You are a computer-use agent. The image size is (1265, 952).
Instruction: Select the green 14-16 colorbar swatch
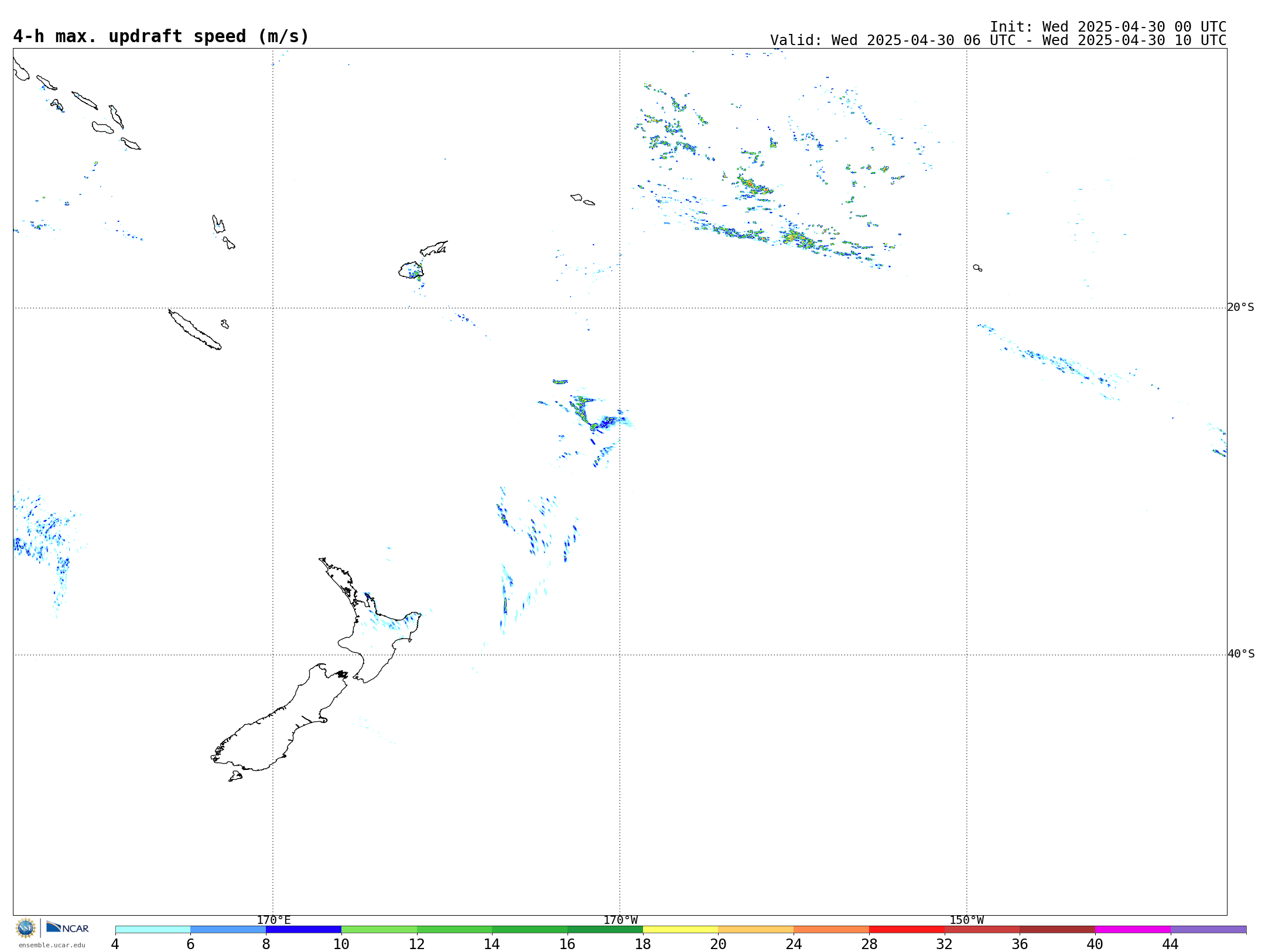[x=530, y=930]
